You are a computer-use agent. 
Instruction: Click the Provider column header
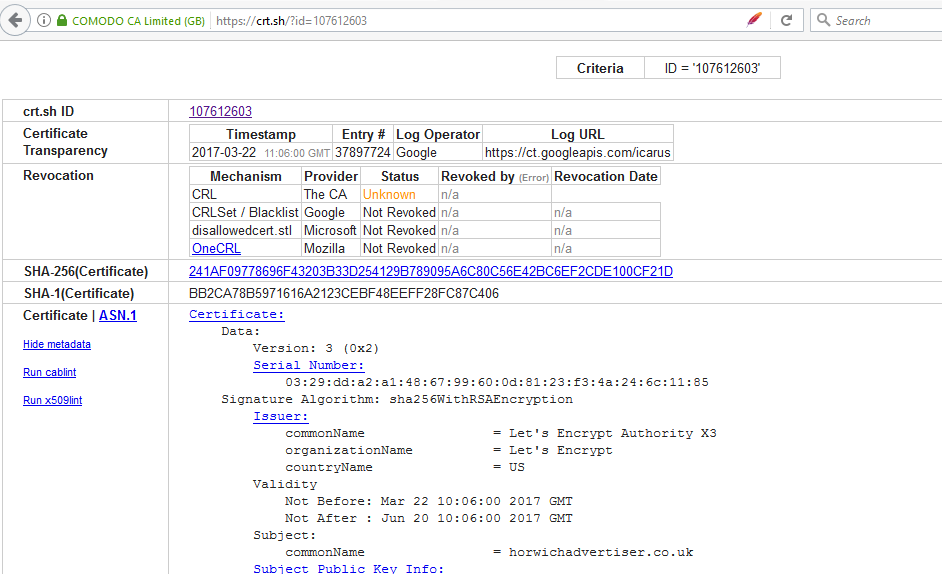(x=331, y=177)
